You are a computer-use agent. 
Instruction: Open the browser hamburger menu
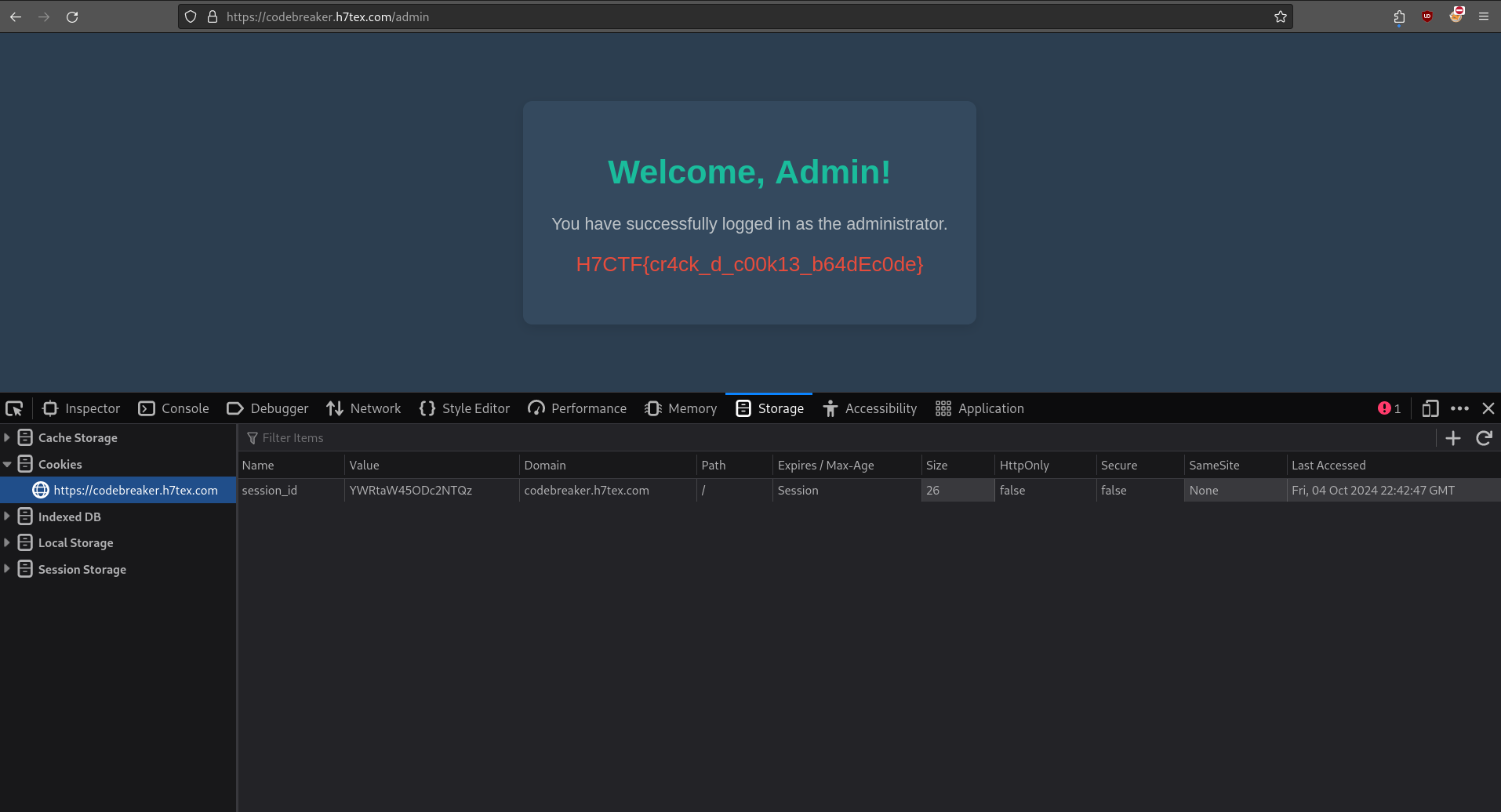point(1484,16)
